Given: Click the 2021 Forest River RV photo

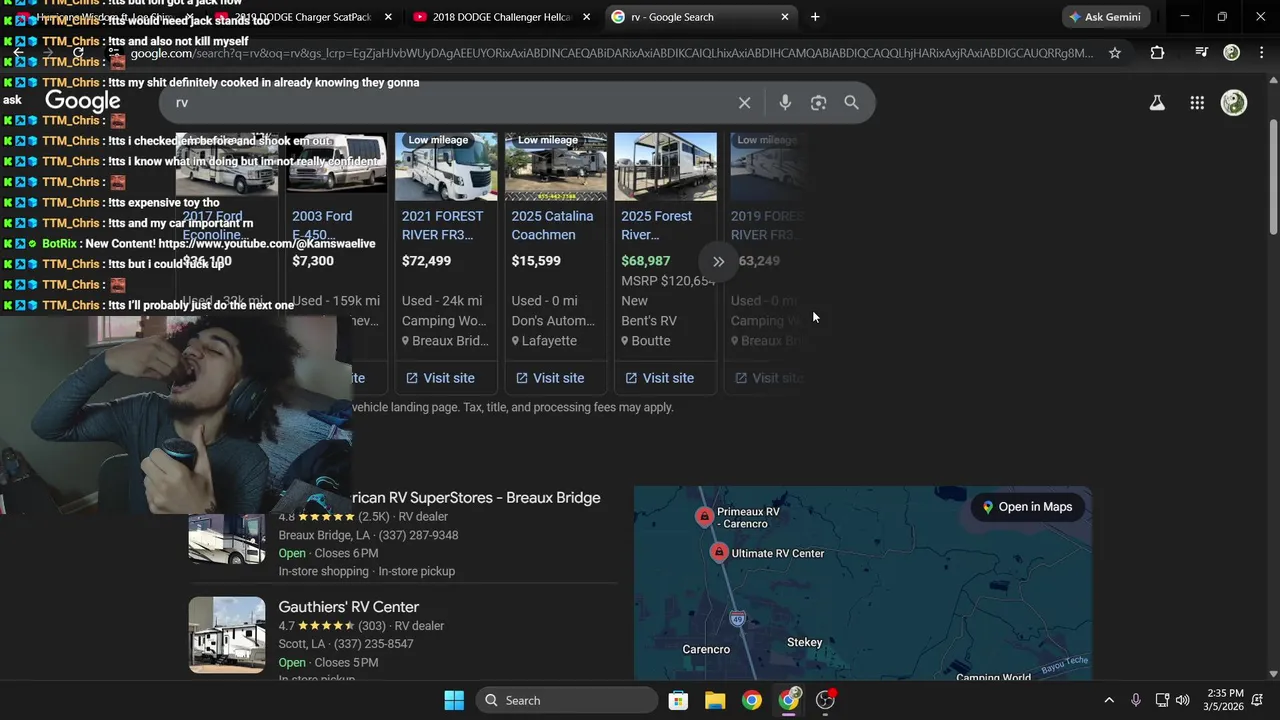Looking at the screenshot, I should tap(446, 167).
